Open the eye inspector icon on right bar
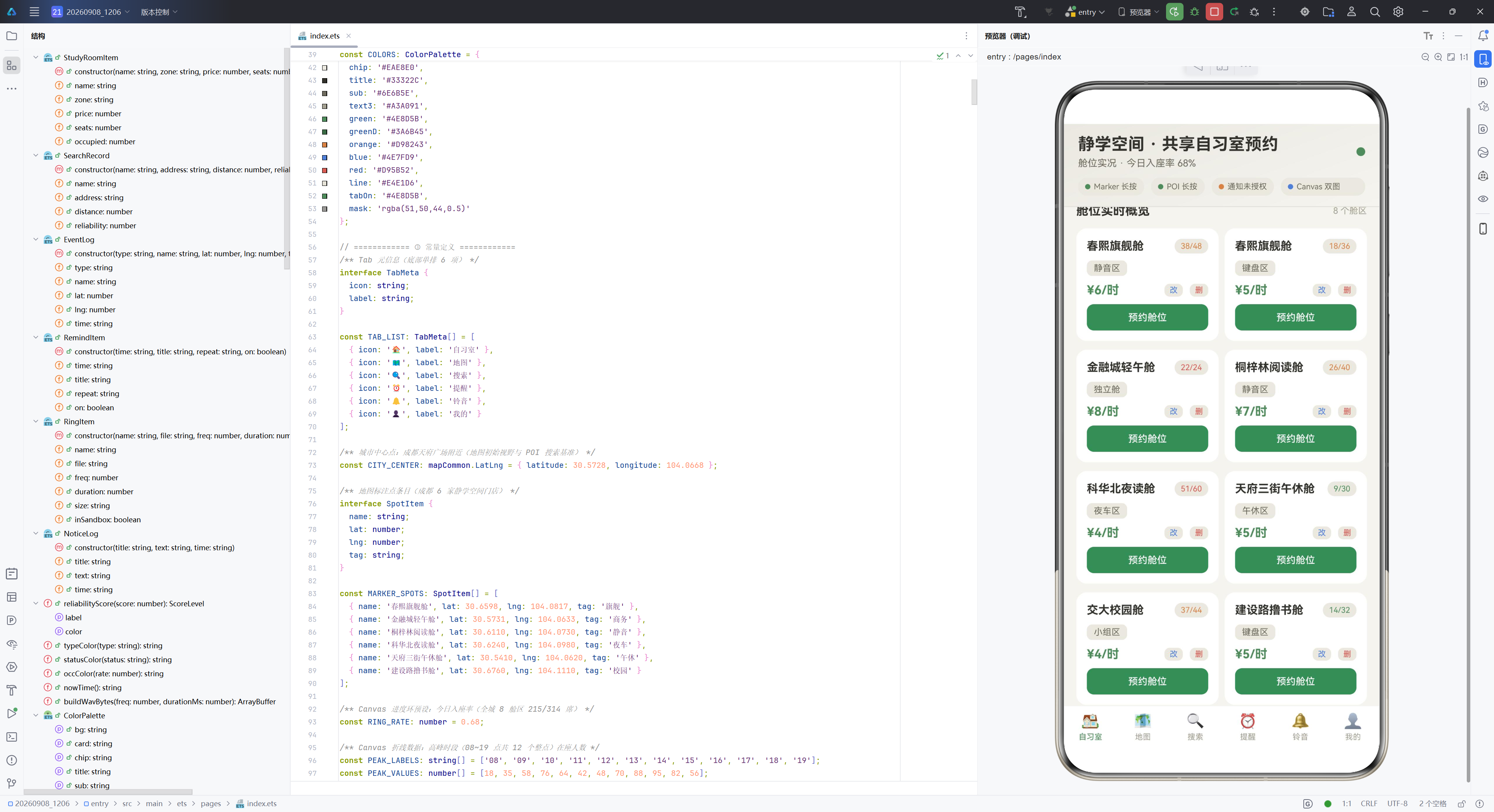This screenshot has height=812, width=1494. 1482,199
